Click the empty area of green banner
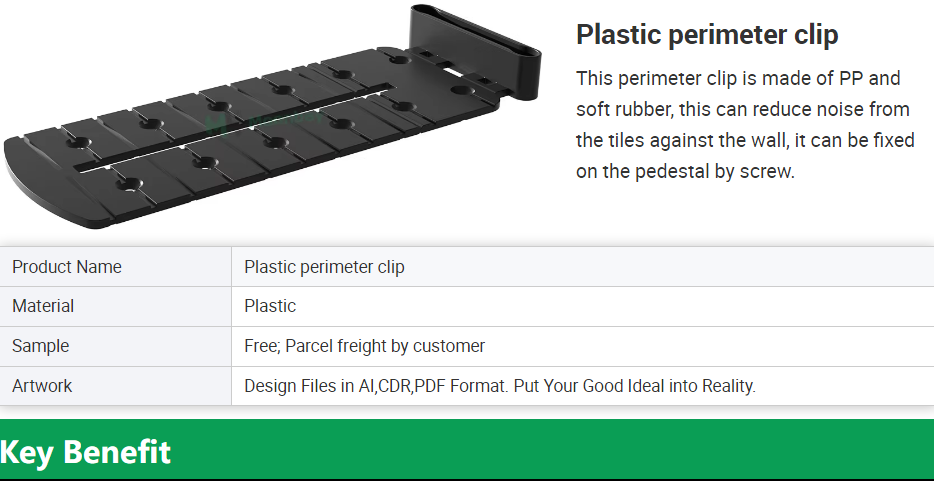 (554, 450)
